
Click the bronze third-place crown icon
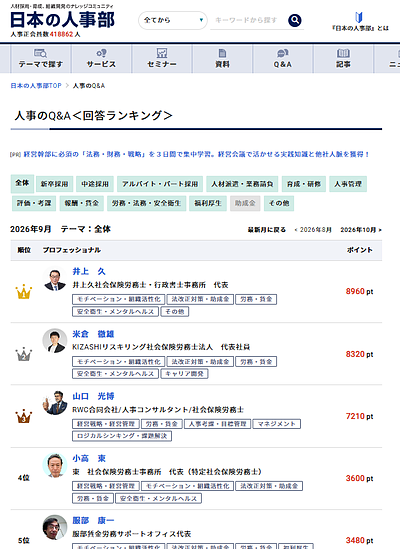coord(24,416)
